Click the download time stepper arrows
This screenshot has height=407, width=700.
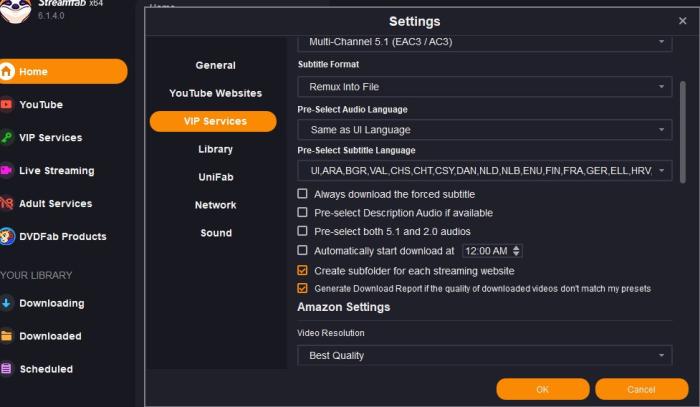(516, 251)
